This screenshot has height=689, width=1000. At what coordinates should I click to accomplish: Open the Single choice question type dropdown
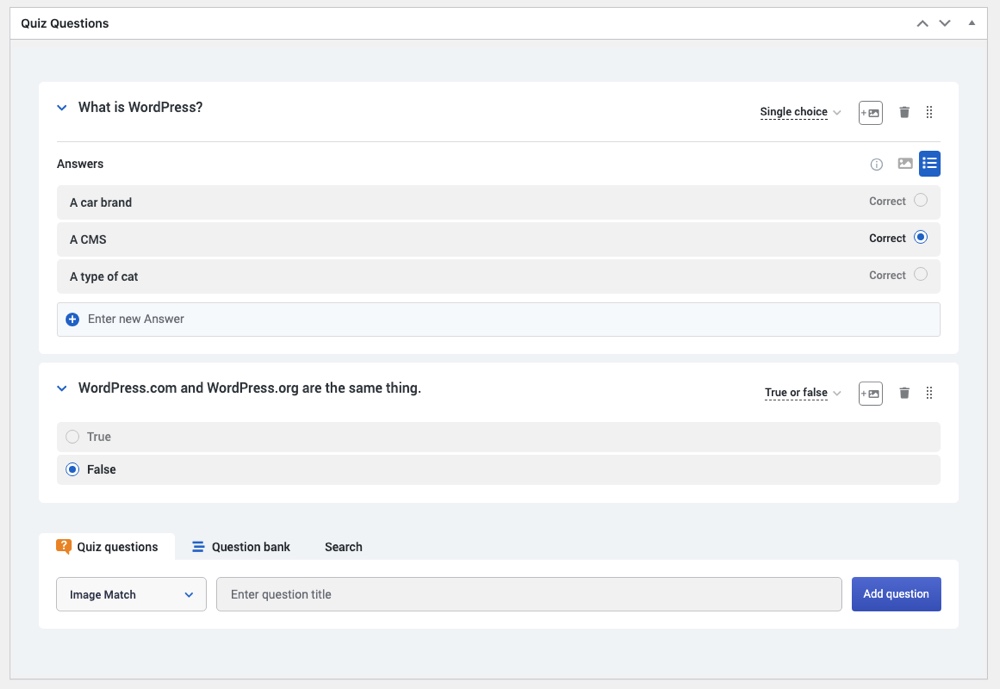[800, 113]
